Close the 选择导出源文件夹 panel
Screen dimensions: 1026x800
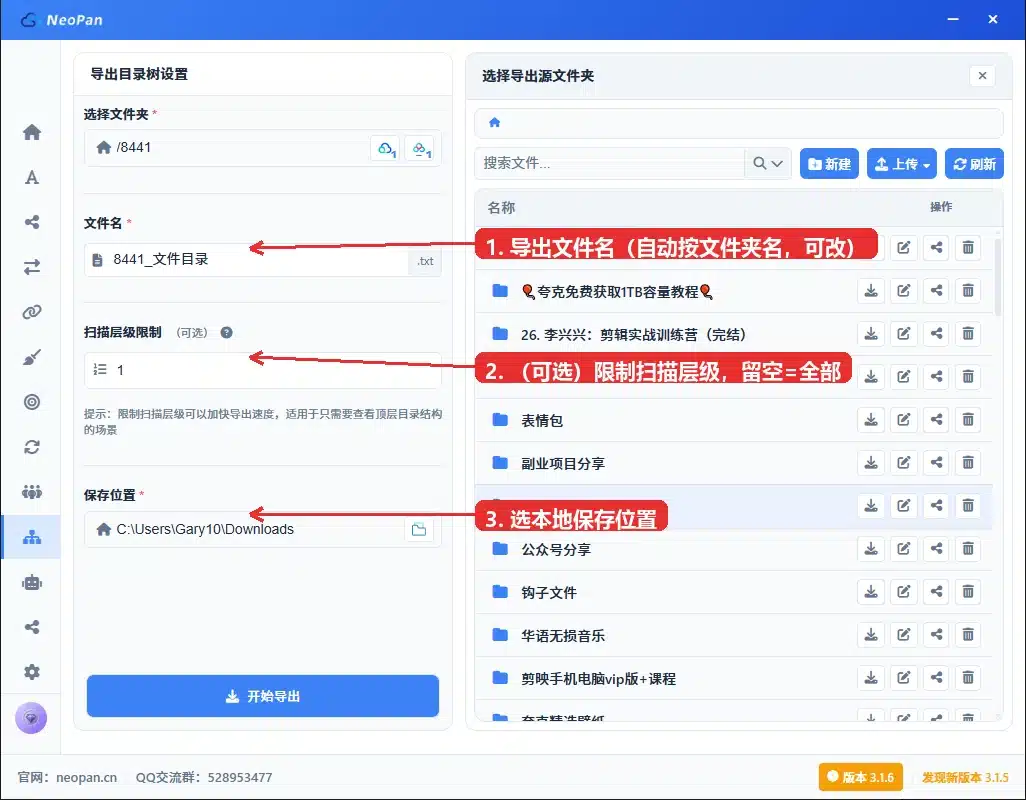[982, 76]
